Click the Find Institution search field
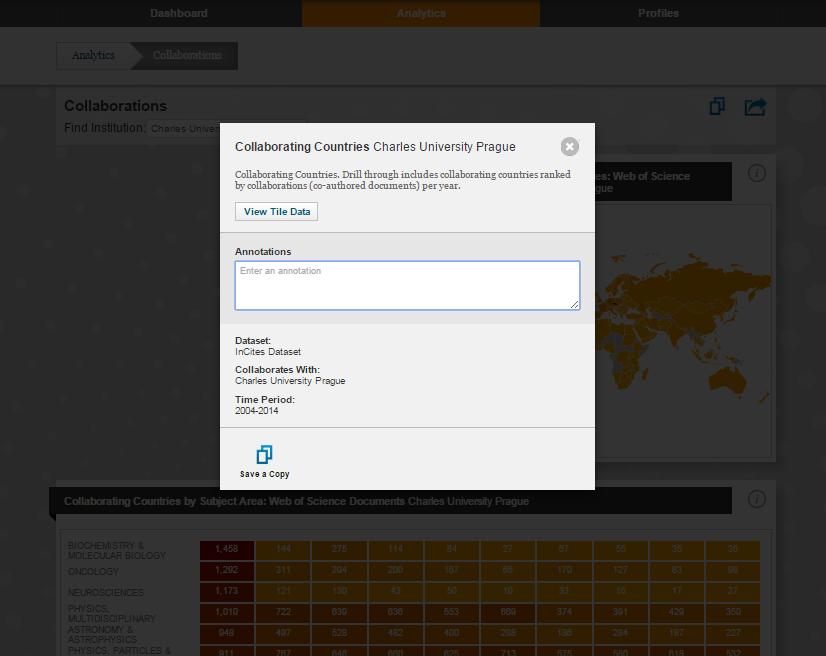The height and width of the screenshot is (656, 826). [185, 129]
